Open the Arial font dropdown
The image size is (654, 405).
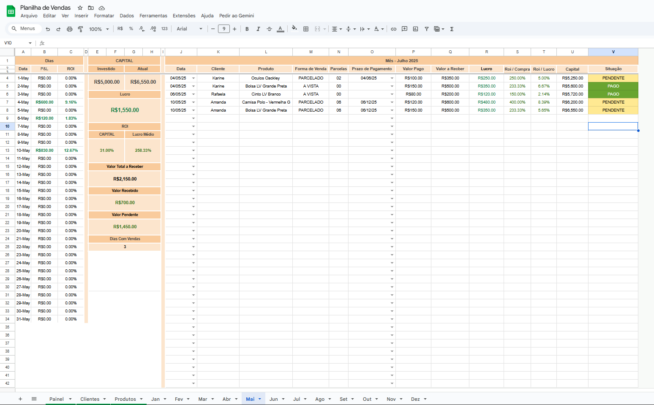click(189, 29)
